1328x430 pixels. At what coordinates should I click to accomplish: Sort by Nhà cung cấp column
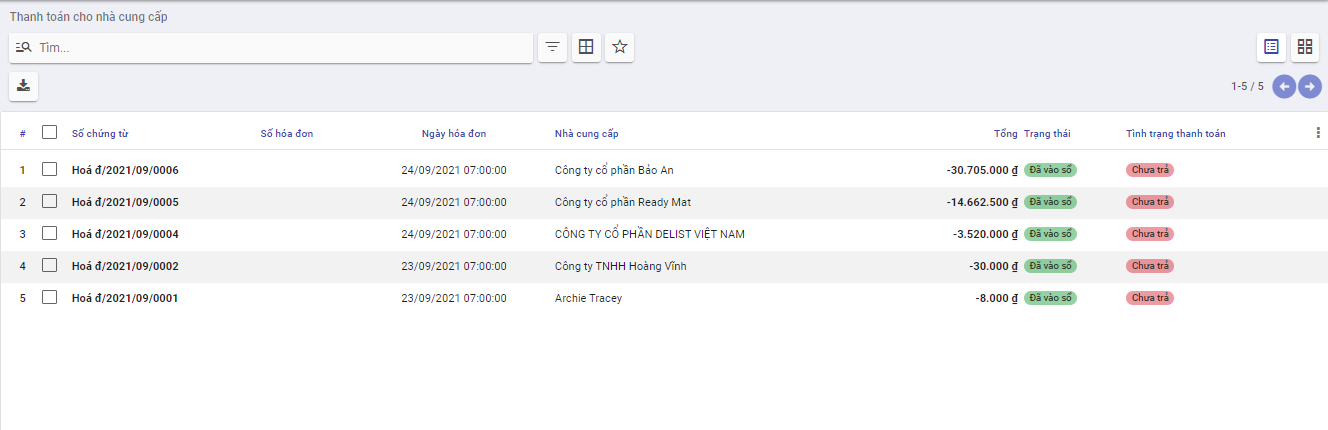point(587,134)
